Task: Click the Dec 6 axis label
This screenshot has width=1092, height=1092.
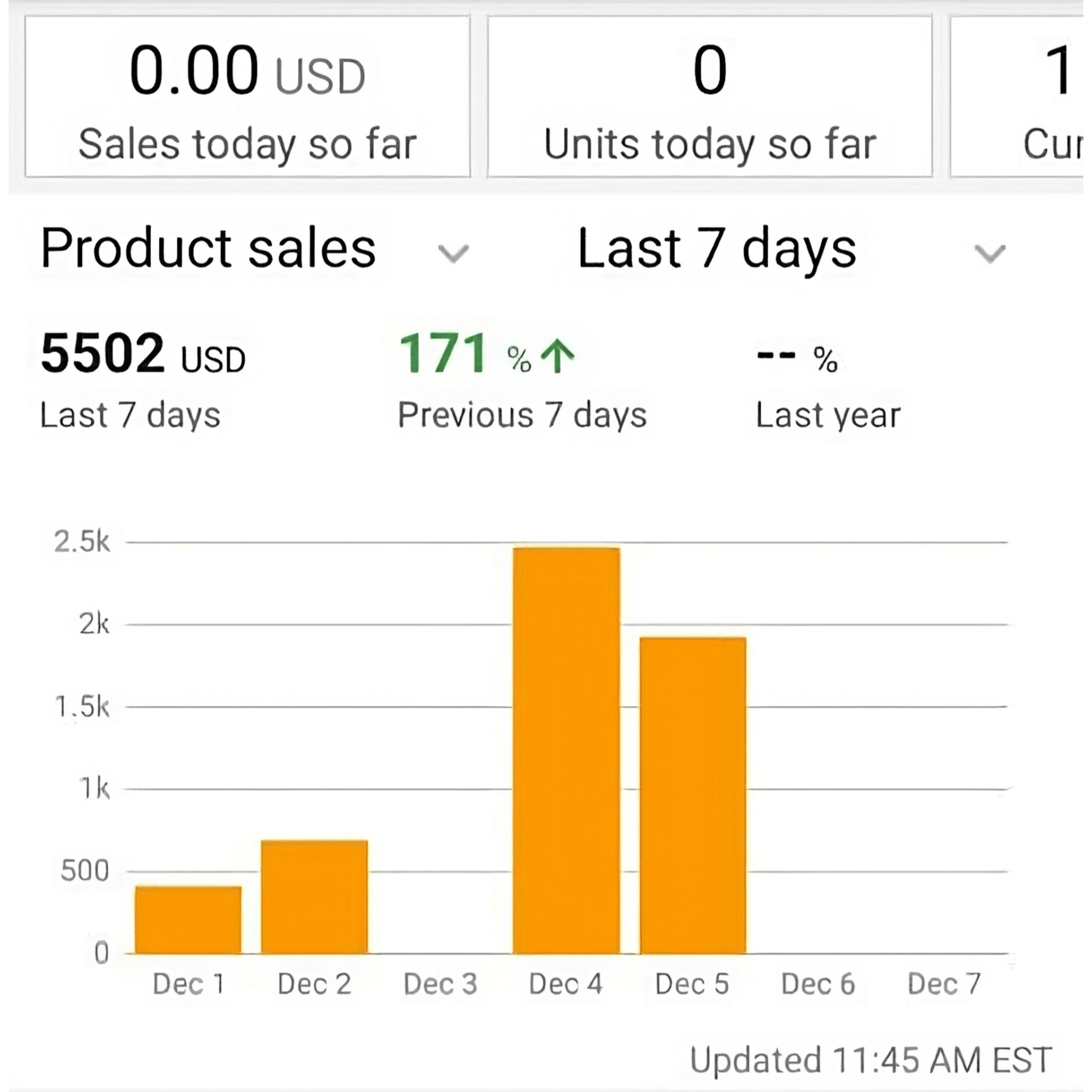Action: [818, 984]
